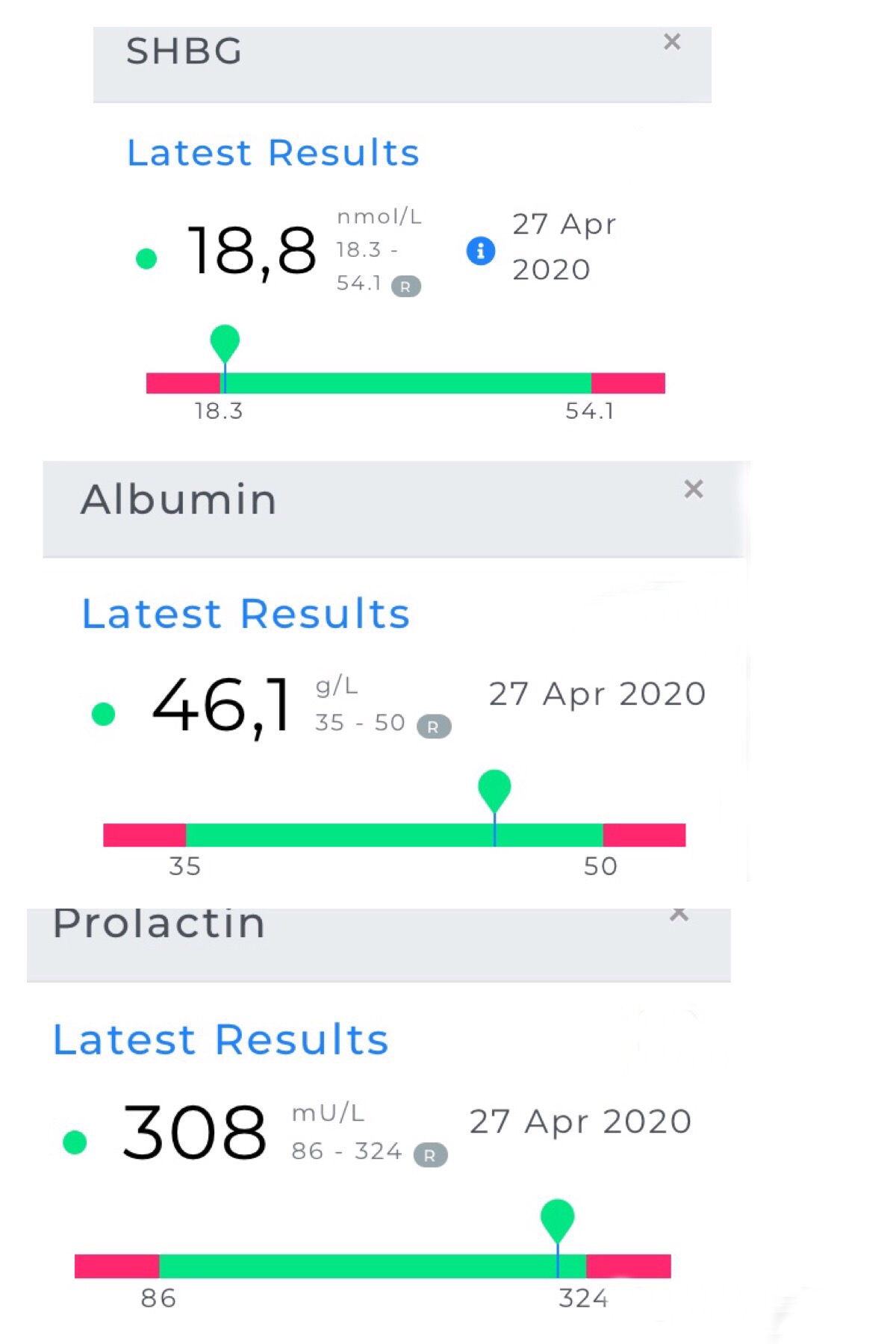This screenshot has width=896, height=1344.
Task: Click the green status dot beside 46,1
Action: click(x=103, y=713)
